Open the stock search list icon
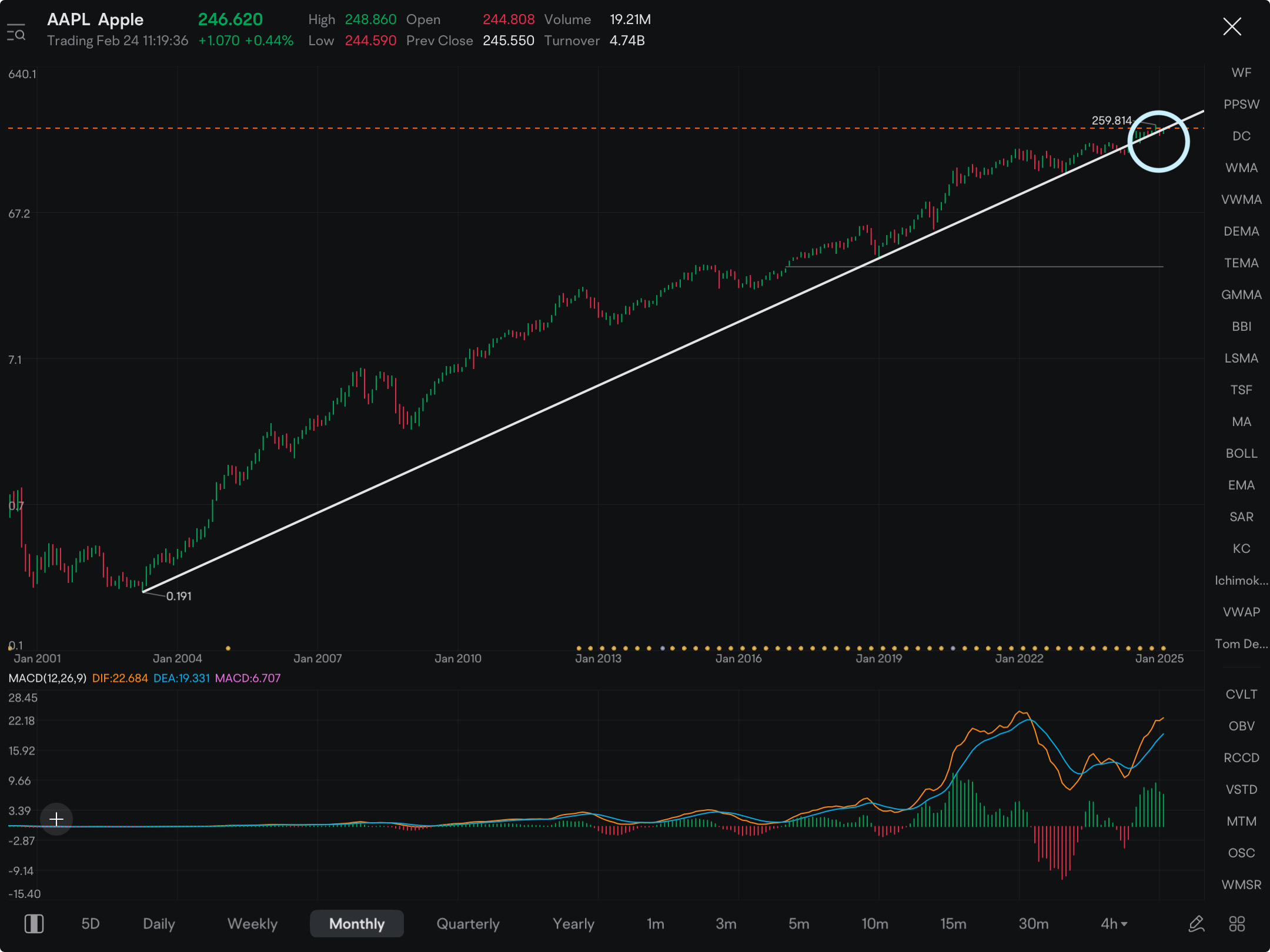Image resolution: width=1270 pixels, height=952 pixels. [x=16, y=33]
